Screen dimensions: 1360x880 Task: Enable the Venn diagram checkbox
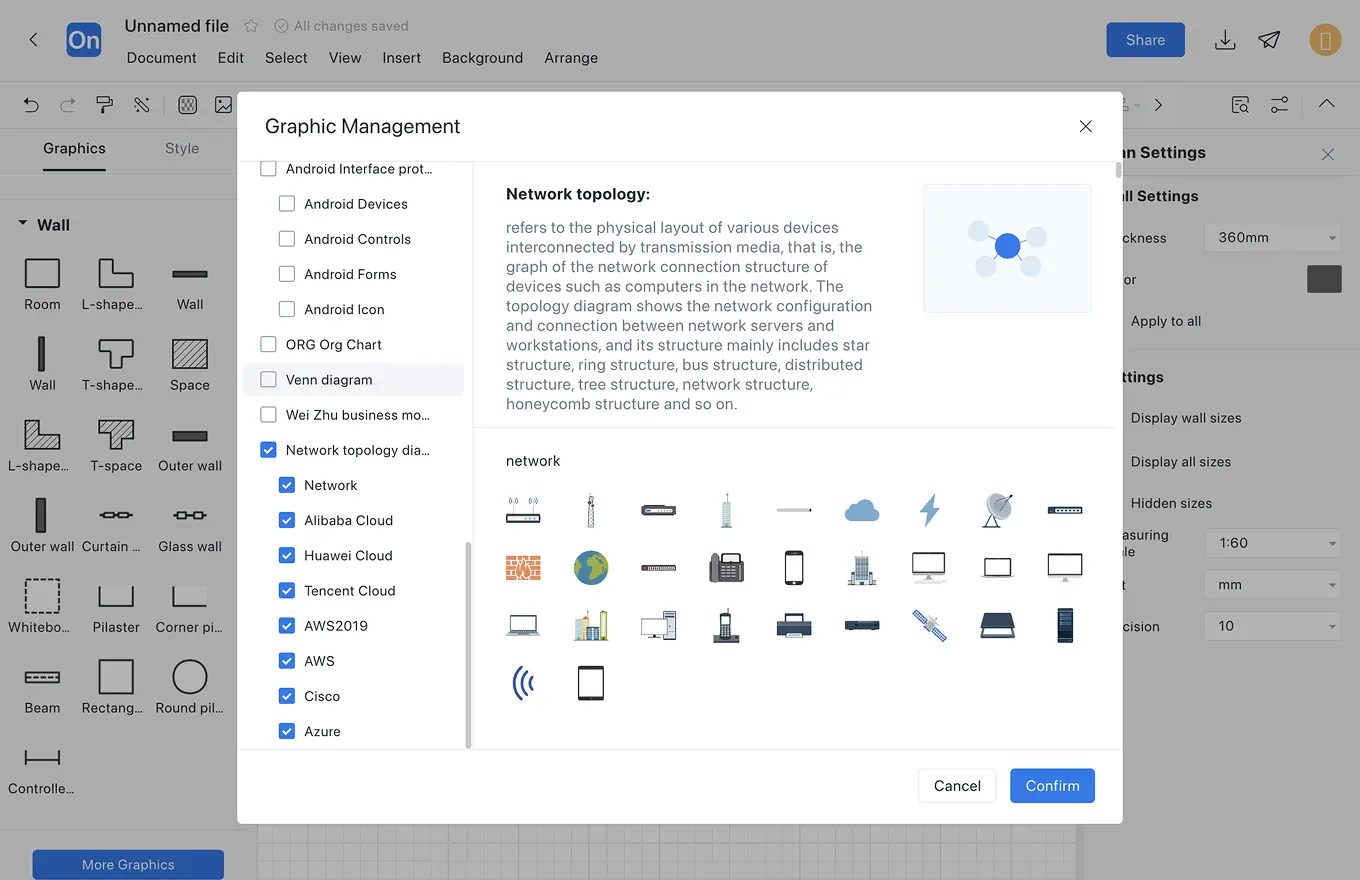(268, 380)
